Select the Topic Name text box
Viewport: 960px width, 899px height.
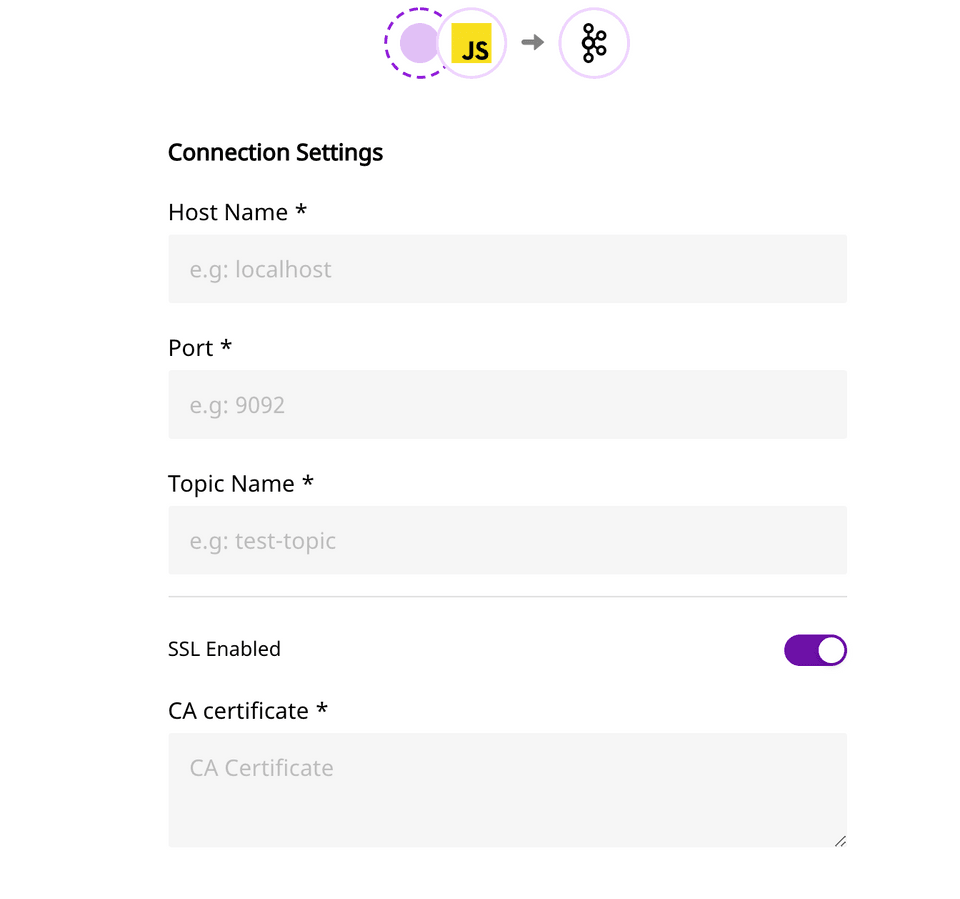[x=507, y=540]
